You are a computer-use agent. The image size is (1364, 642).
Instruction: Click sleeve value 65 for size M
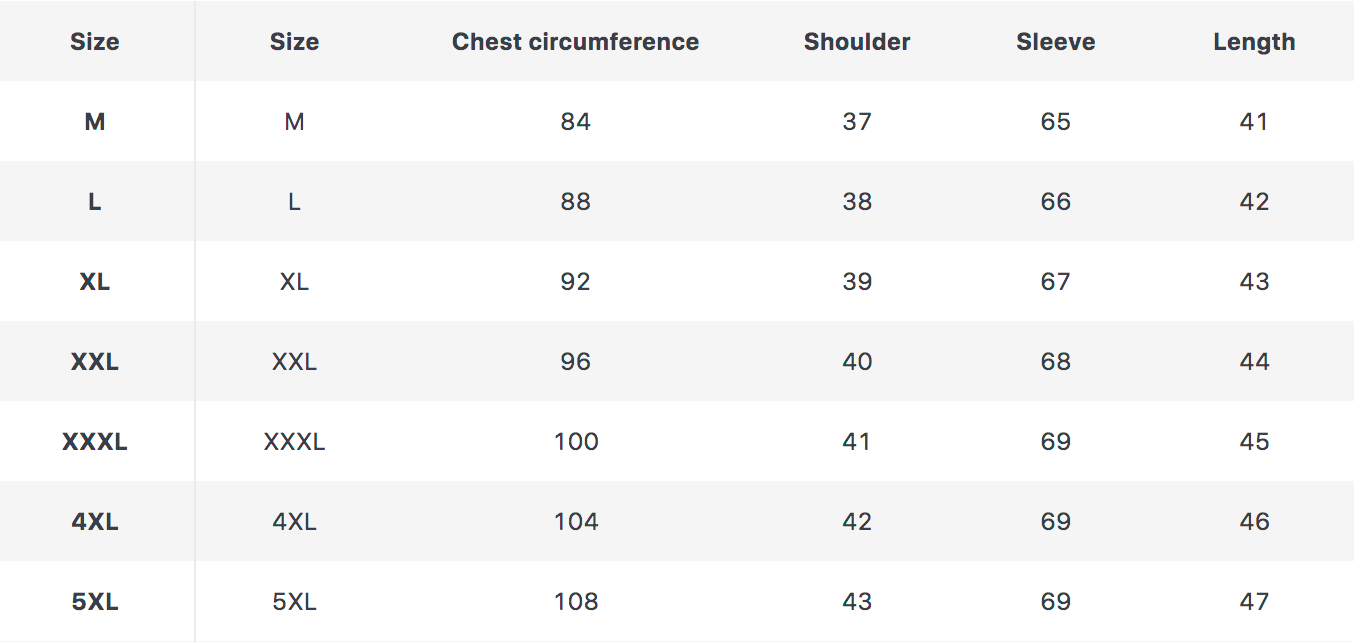pos(1055,122)
